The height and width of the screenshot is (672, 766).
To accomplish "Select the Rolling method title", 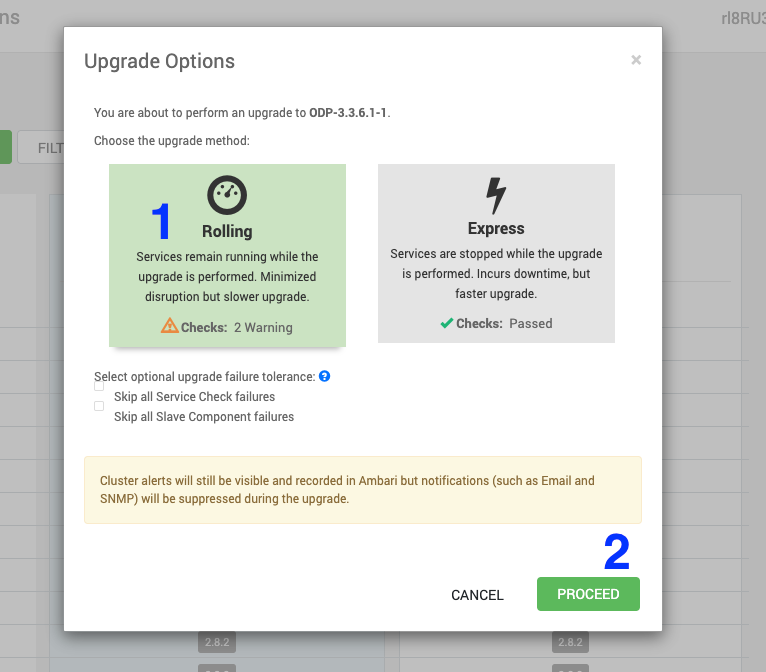I will pos(227,231).
